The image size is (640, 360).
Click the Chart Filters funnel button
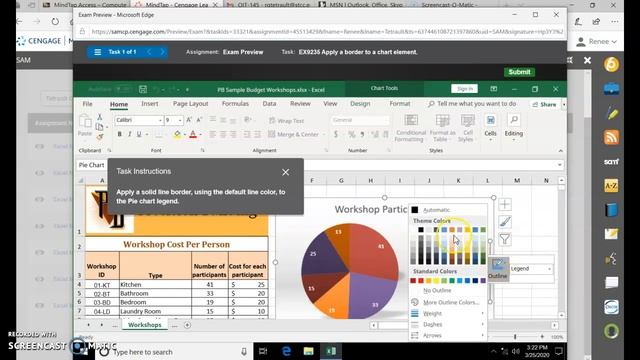(x=505, y=239)
